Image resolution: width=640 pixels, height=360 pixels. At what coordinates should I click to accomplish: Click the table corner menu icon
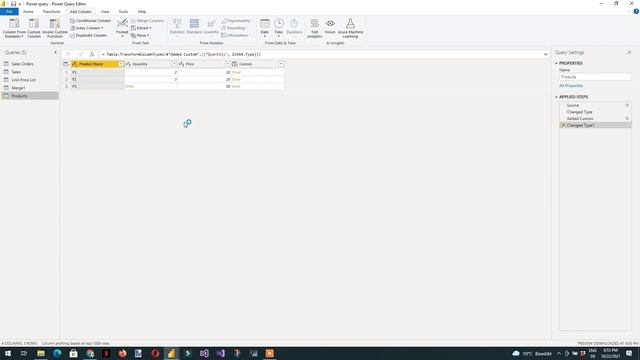click(66, 64)
